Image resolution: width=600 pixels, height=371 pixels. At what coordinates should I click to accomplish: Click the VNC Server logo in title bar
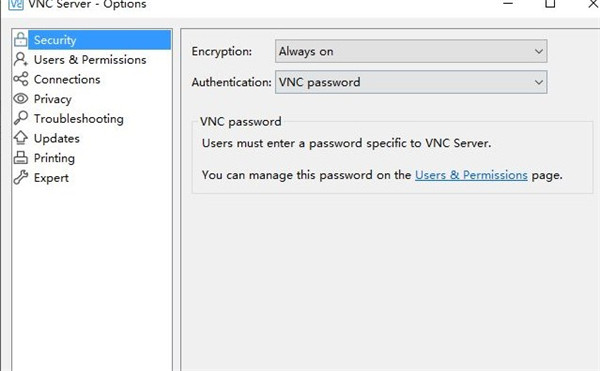(x=16, y=4)
